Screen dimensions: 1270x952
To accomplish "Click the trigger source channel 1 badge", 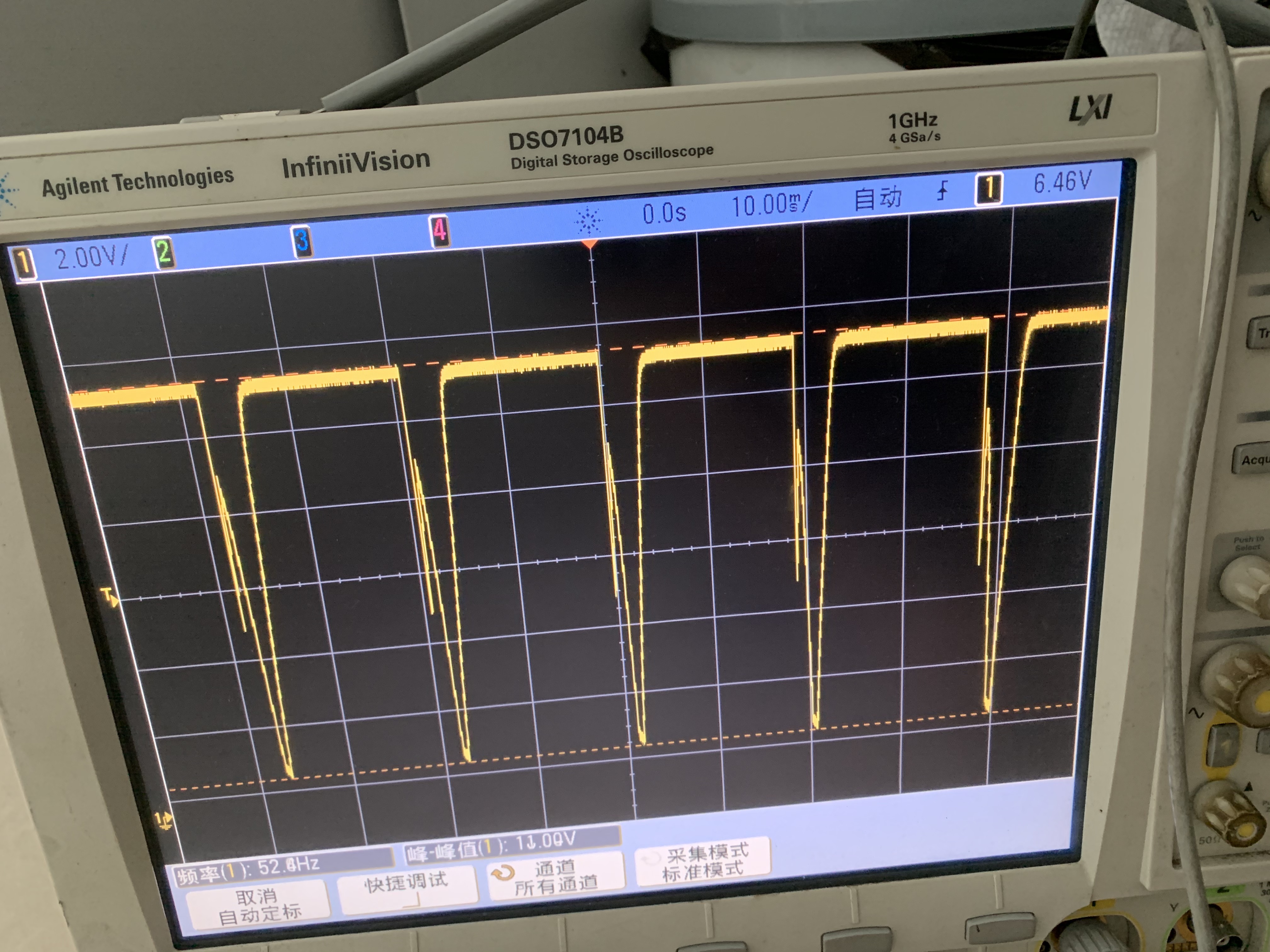I will 989,188.
